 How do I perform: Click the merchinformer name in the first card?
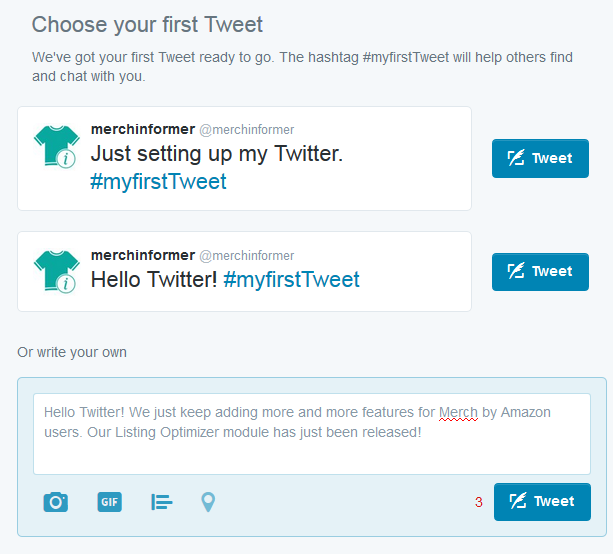click(x=143, y=129)
